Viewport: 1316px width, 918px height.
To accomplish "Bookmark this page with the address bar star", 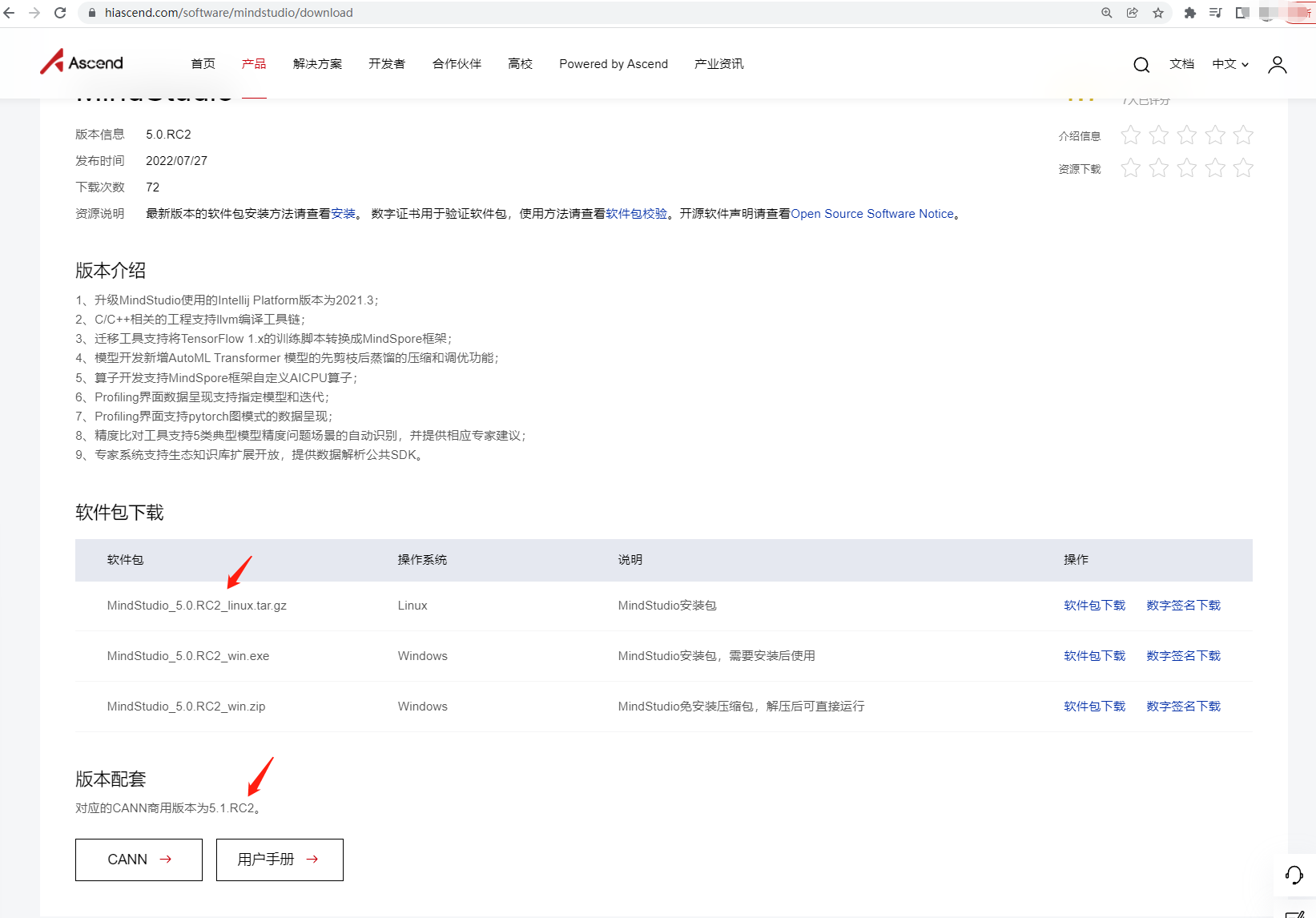I will point(1158,13).
